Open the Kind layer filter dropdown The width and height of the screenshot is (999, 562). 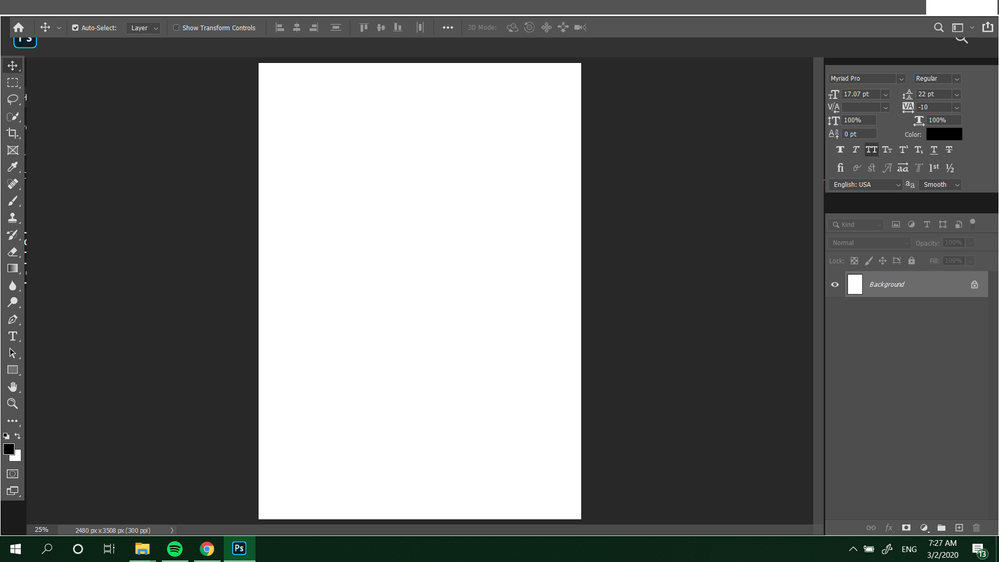(857, 224)
